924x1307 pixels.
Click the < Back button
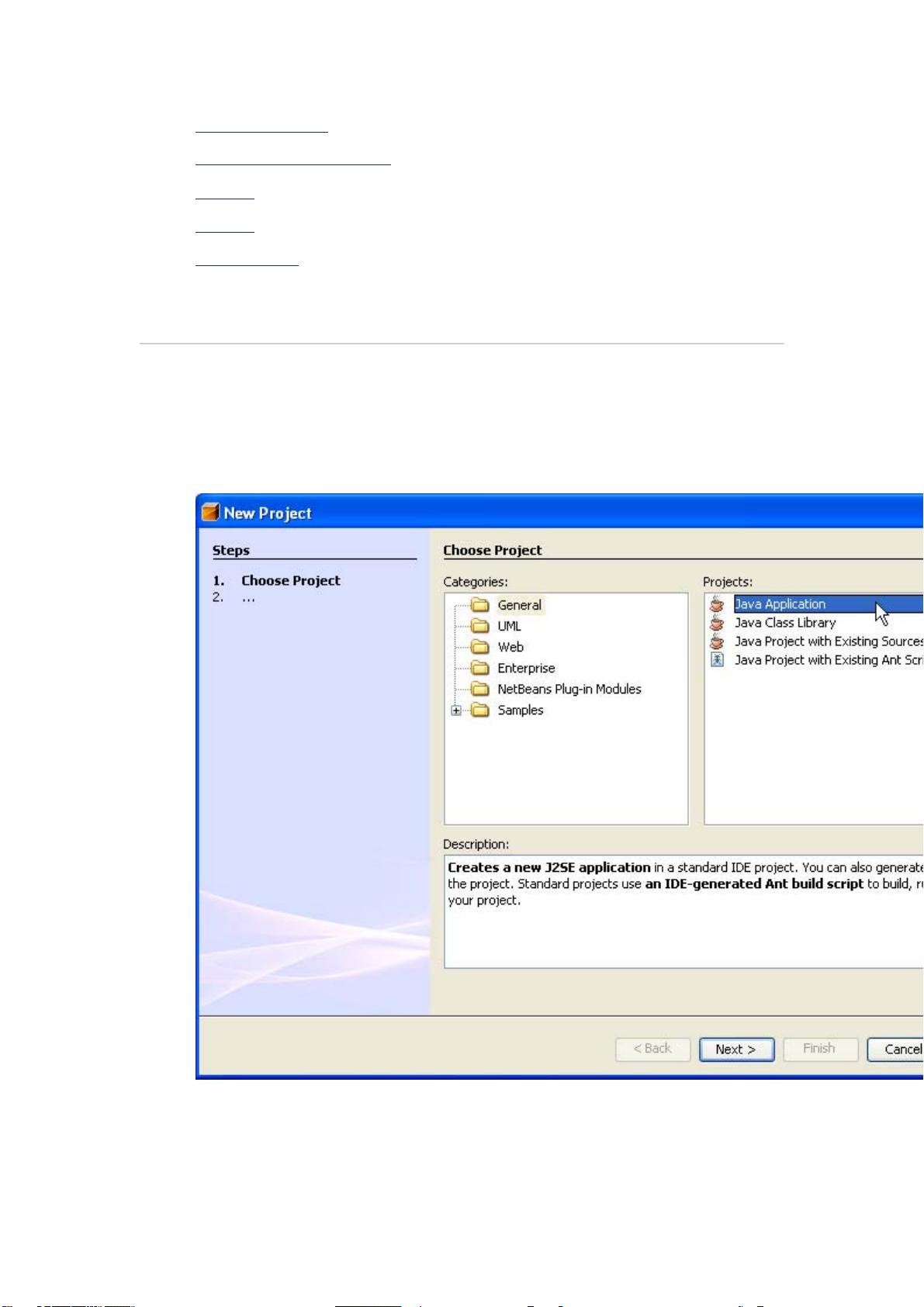pos(652,1049)
